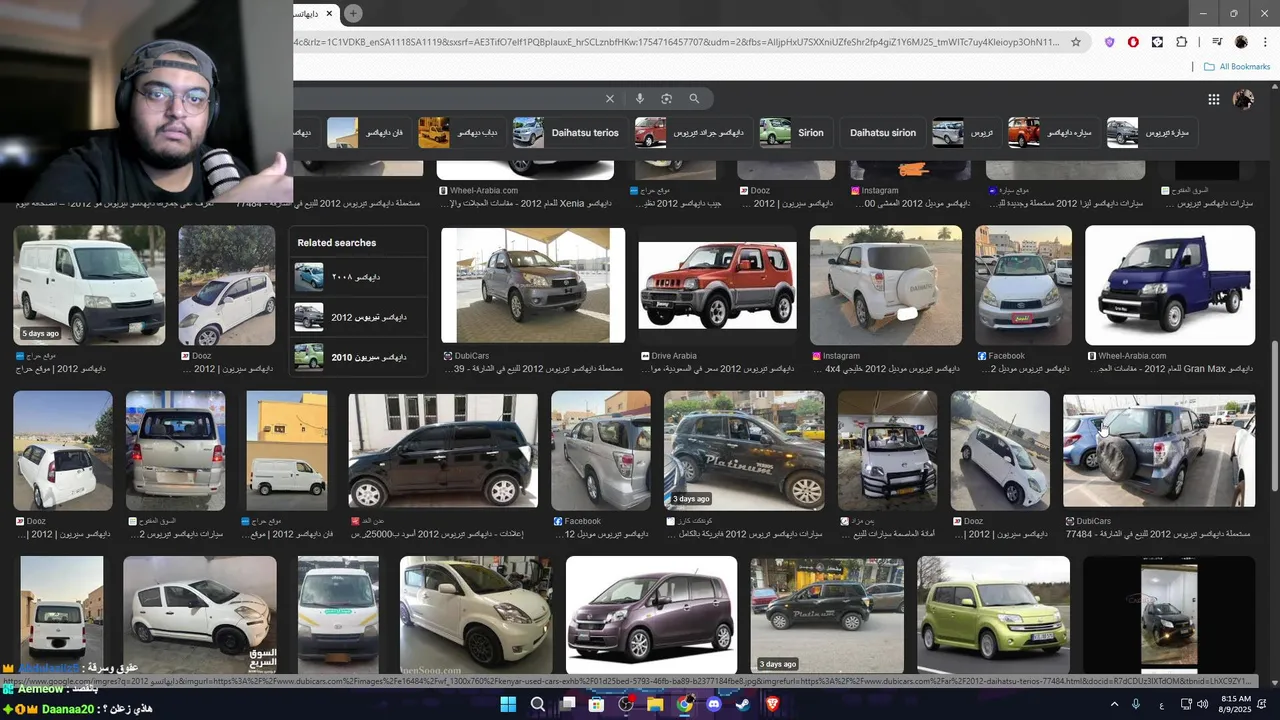Open the white Terios rear Instagram image
This screenshot has height=720, width=1280.
coord(886,285)
